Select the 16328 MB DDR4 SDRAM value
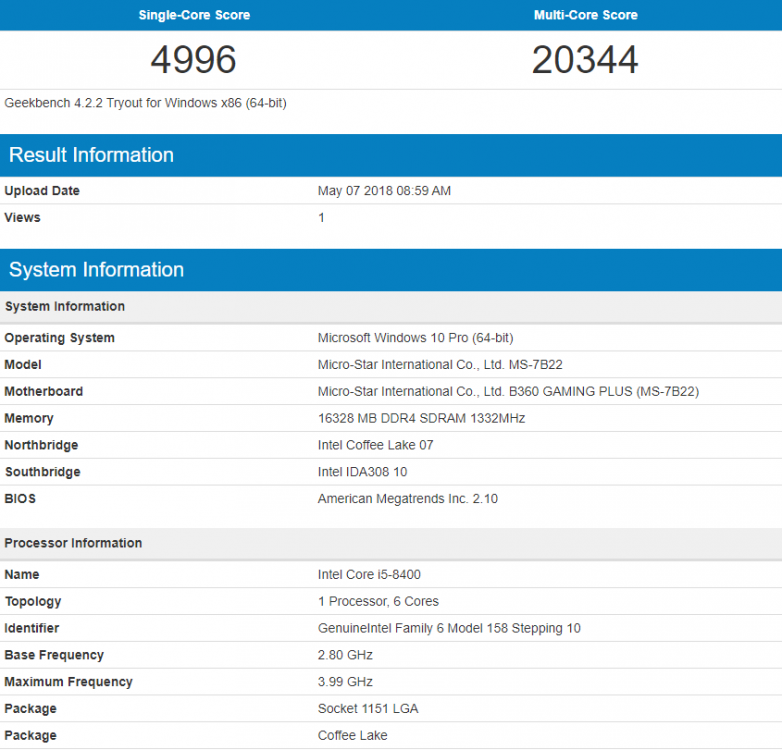782x750 pixels. coord(421,418)
